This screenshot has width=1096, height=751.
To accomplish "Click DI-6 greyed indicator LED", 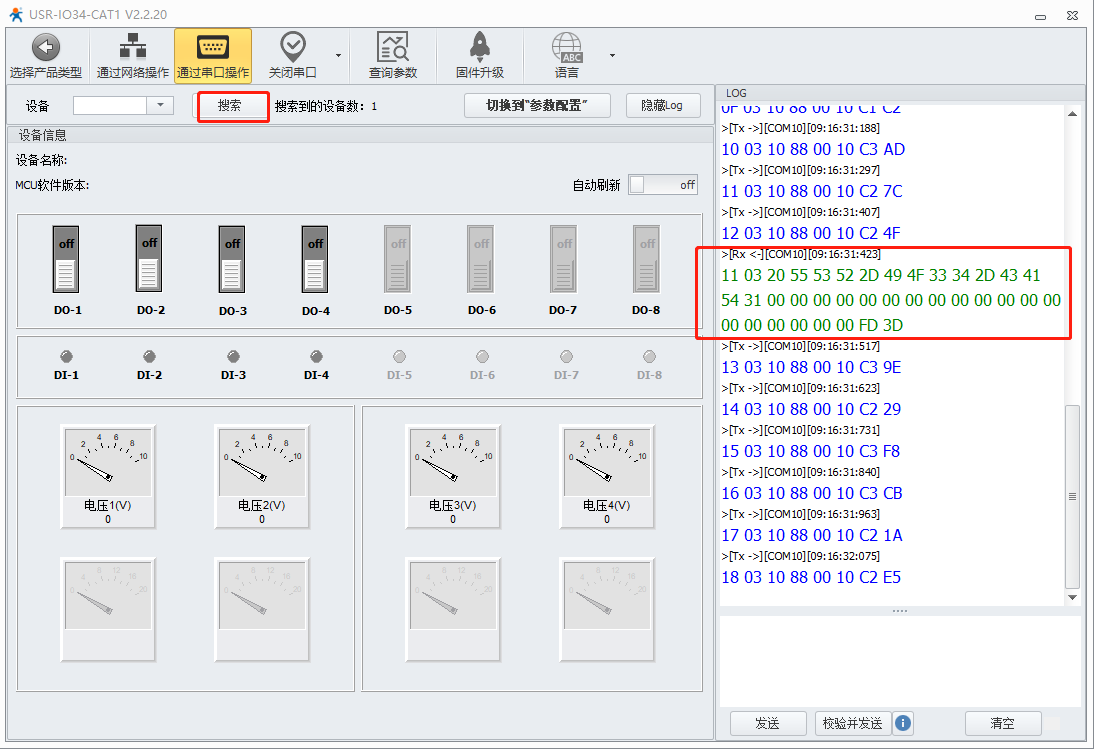I will (482, 357).
